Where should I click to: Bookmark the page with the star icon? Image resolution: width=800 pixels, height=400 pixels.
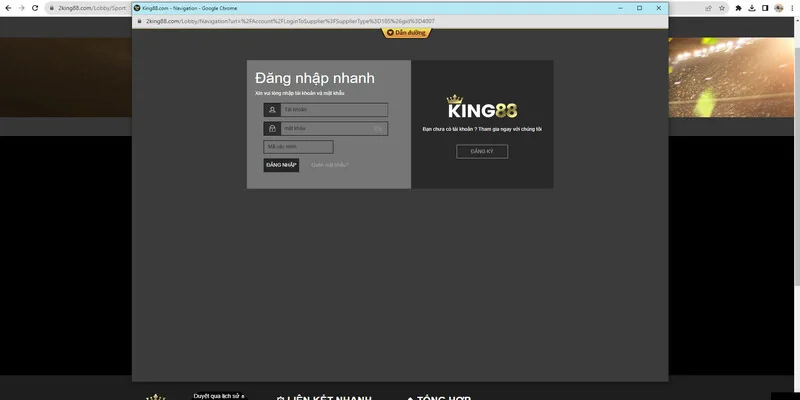722,8
